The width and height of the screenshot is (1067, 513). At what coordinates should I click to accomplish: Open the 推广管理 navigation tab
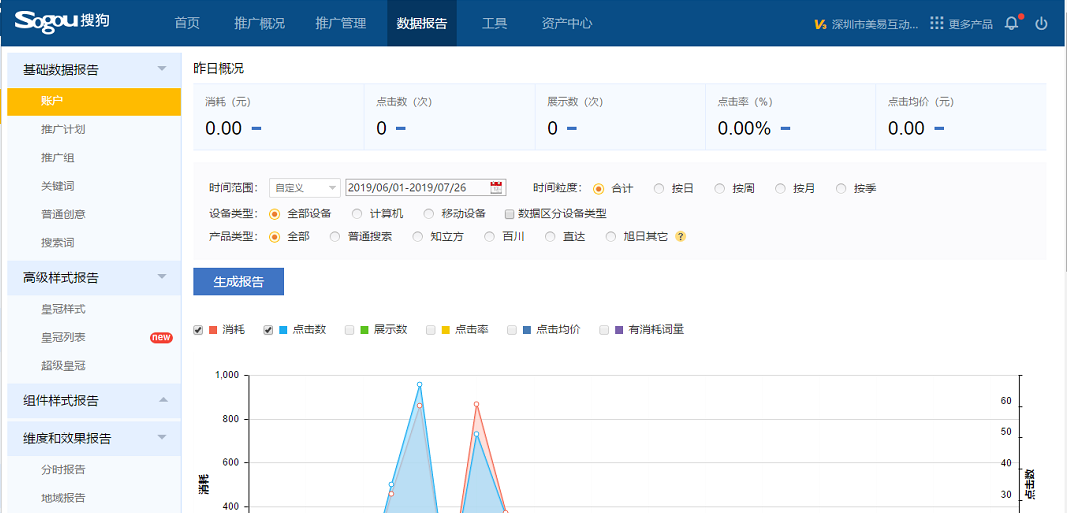coord(341,23)
